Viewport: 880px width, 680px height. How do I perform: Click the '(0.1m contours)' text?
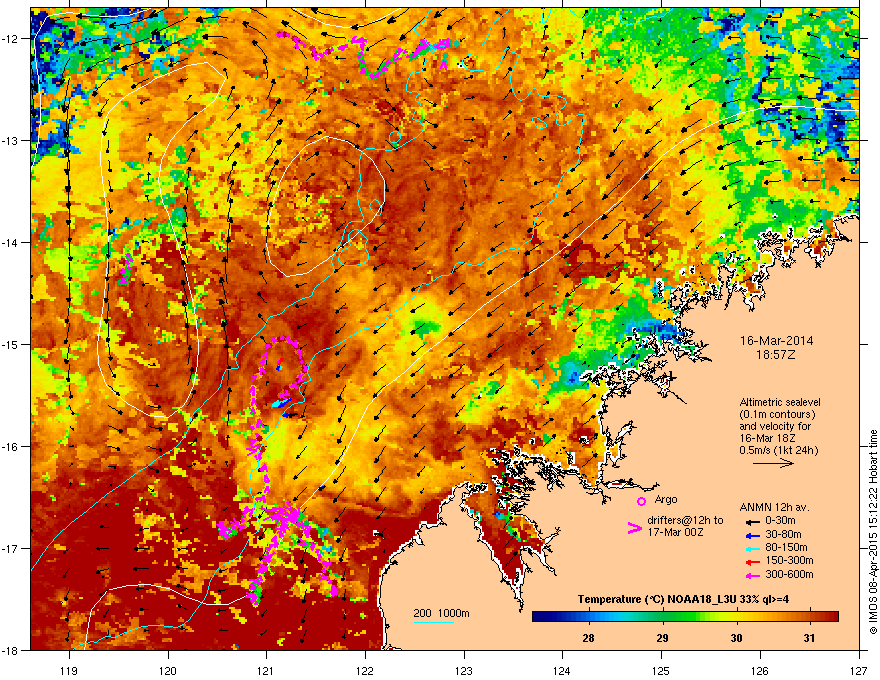coord(777,414)
